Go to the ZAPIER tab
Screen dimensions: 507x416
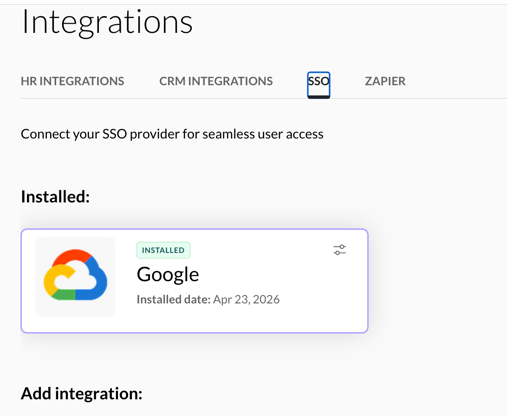(x=385, y=81)
